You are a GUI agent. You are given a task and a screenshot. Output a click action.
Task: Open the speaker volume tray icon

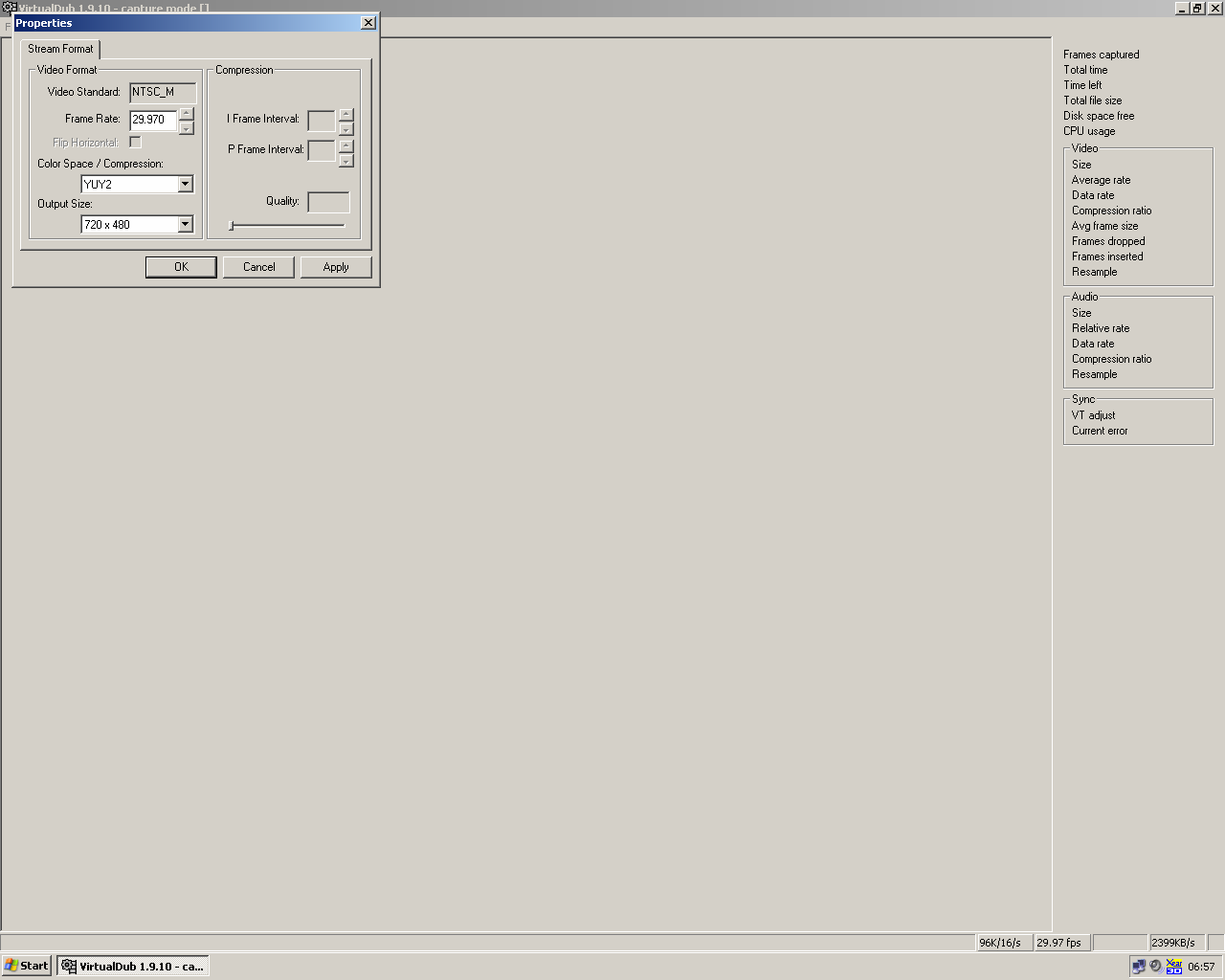1156,967
